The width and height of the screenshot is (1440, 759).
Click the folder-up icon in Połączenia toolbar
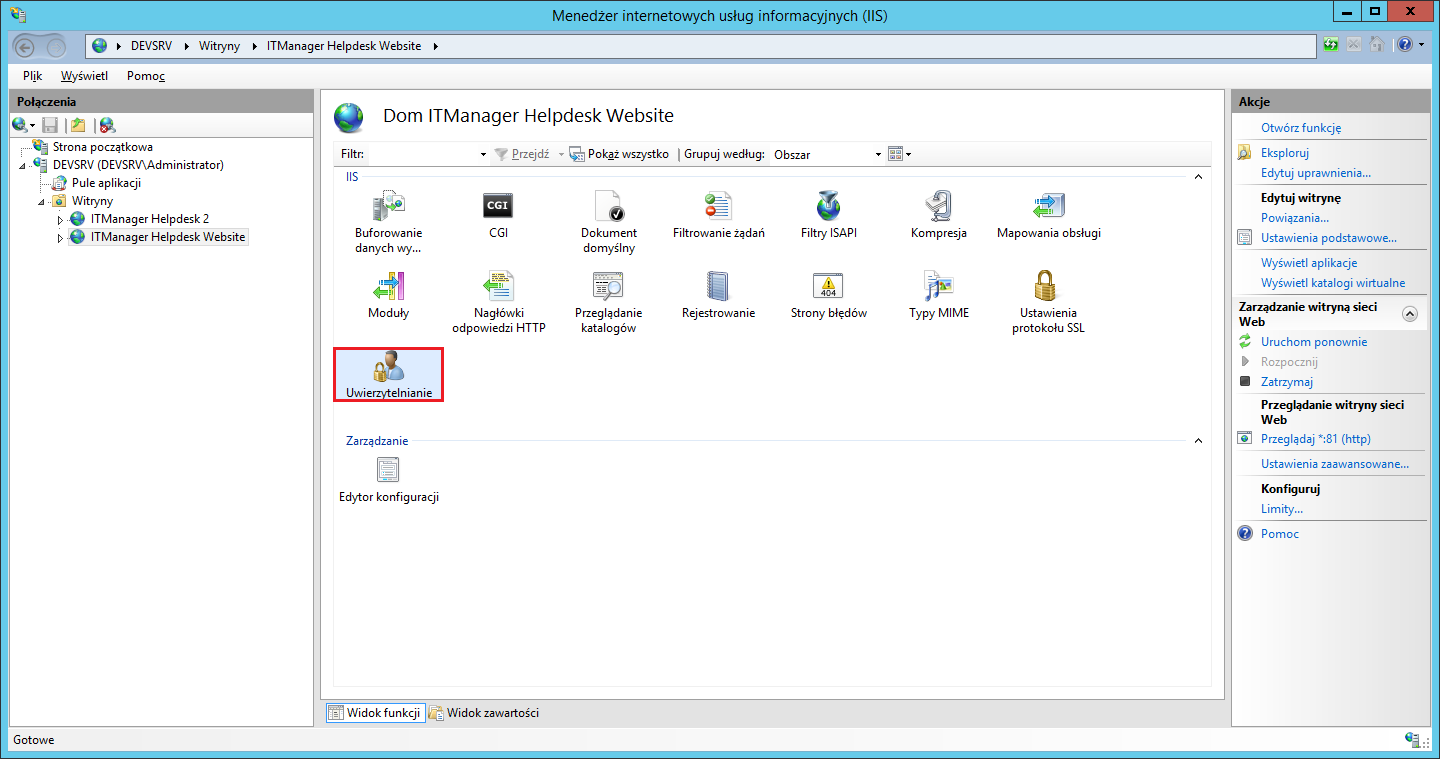[x=78, y=125]
